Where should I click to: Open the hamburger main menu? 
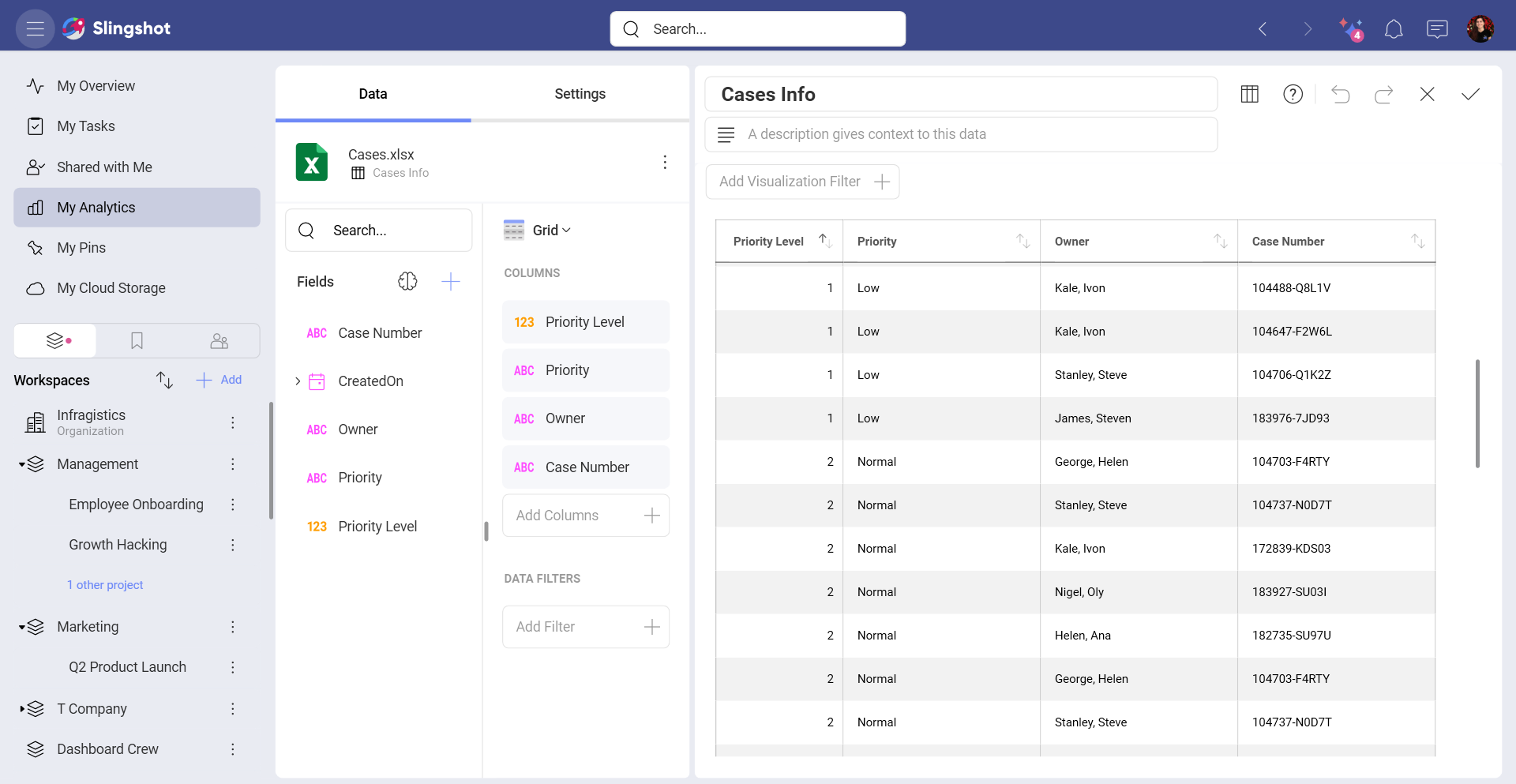(35, 28)
